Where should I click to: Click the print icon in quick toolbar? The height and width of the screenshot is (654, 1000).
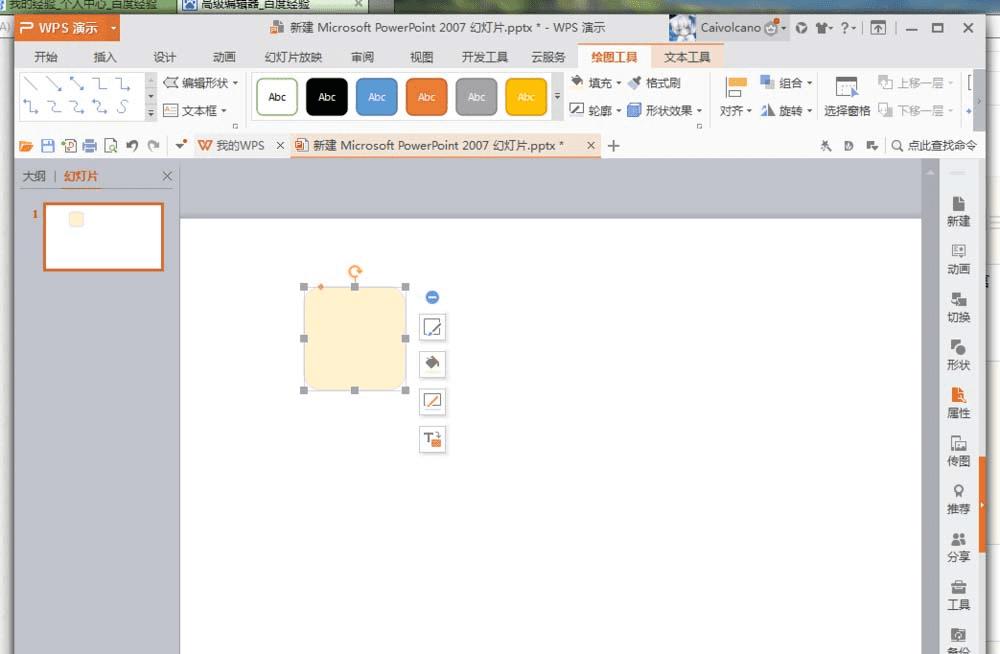(90, 146)
